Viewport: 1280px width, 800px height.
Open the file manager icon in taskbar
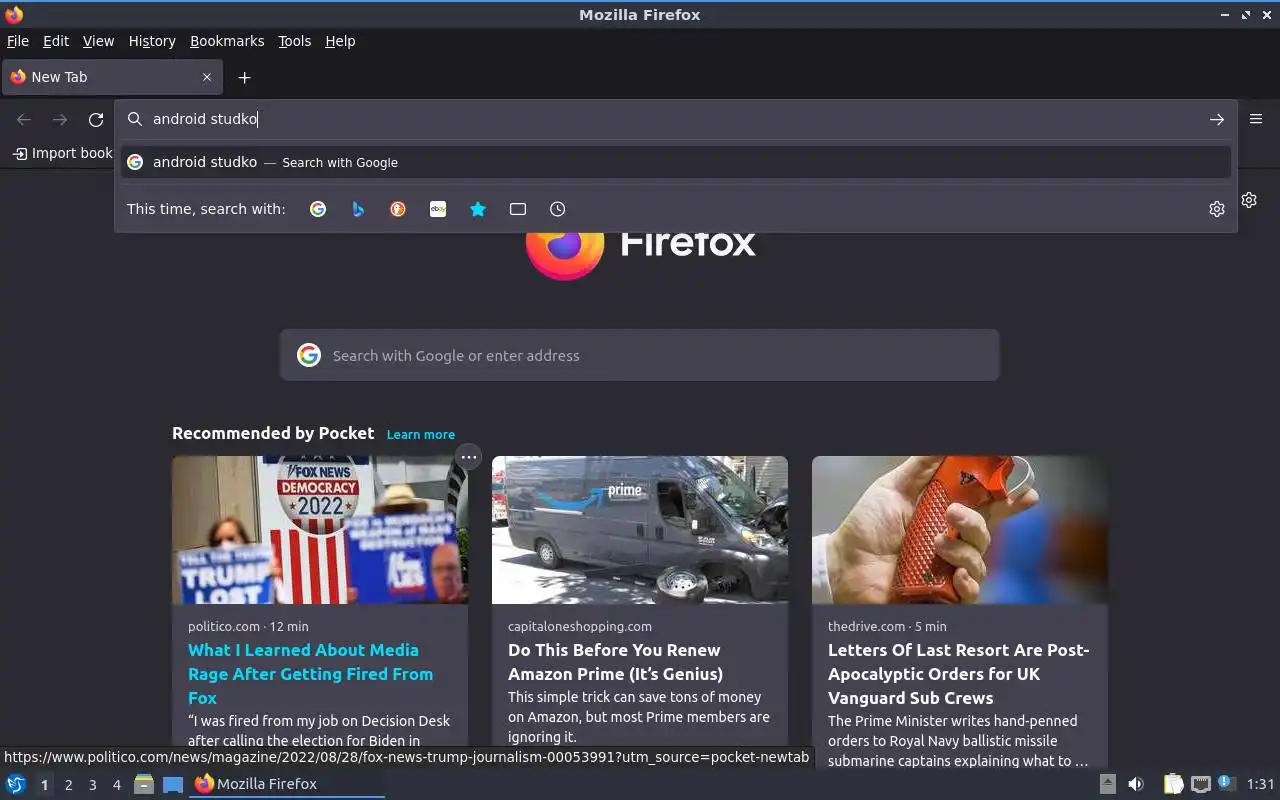click(144, 784)
